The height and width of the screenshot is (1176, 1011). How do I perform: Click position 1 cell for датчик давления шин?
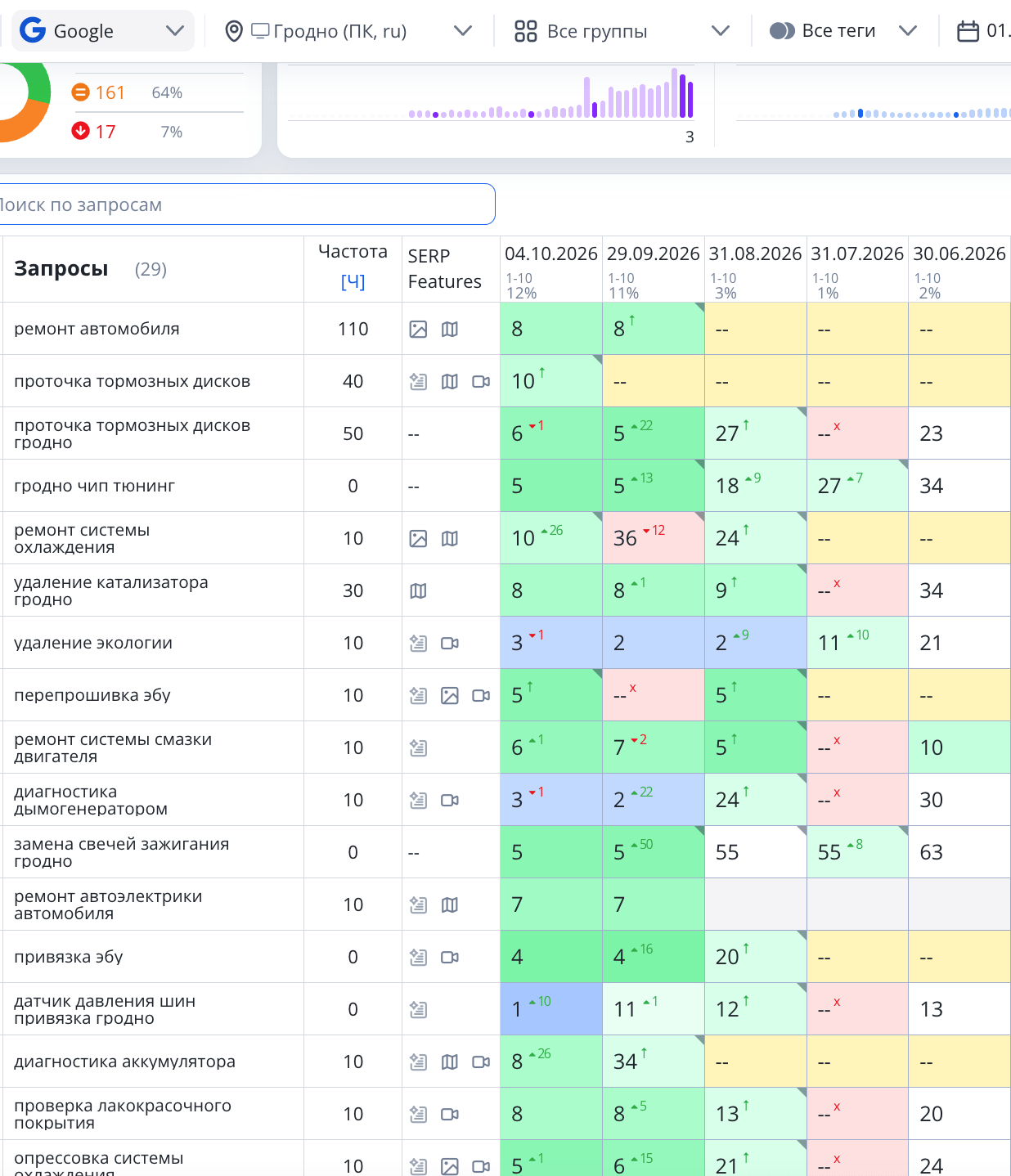pyautogui.click(x=551, y=1009)
